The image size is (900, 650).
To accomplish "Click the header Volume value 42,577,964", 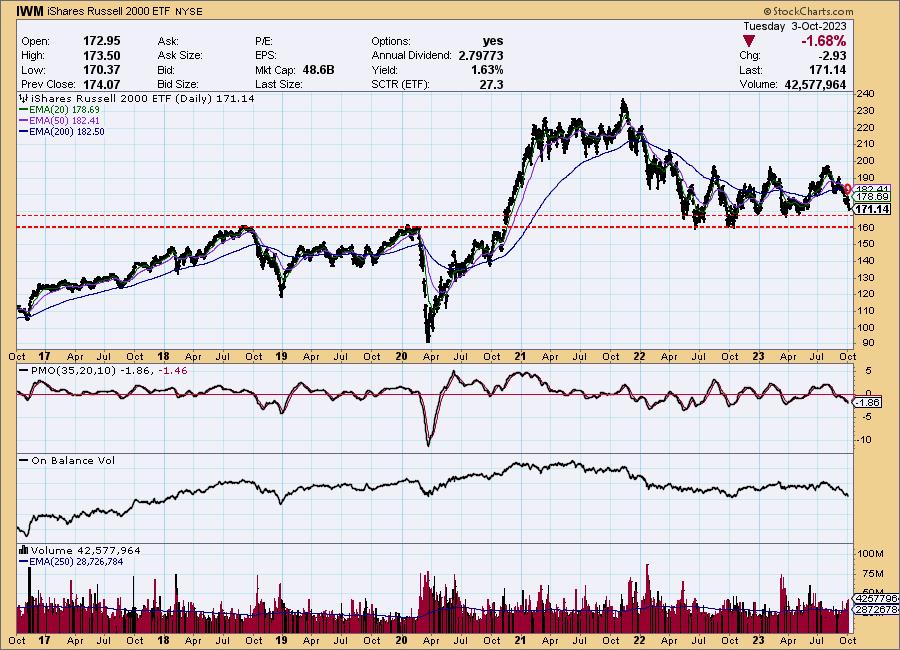I will point(815,84).
